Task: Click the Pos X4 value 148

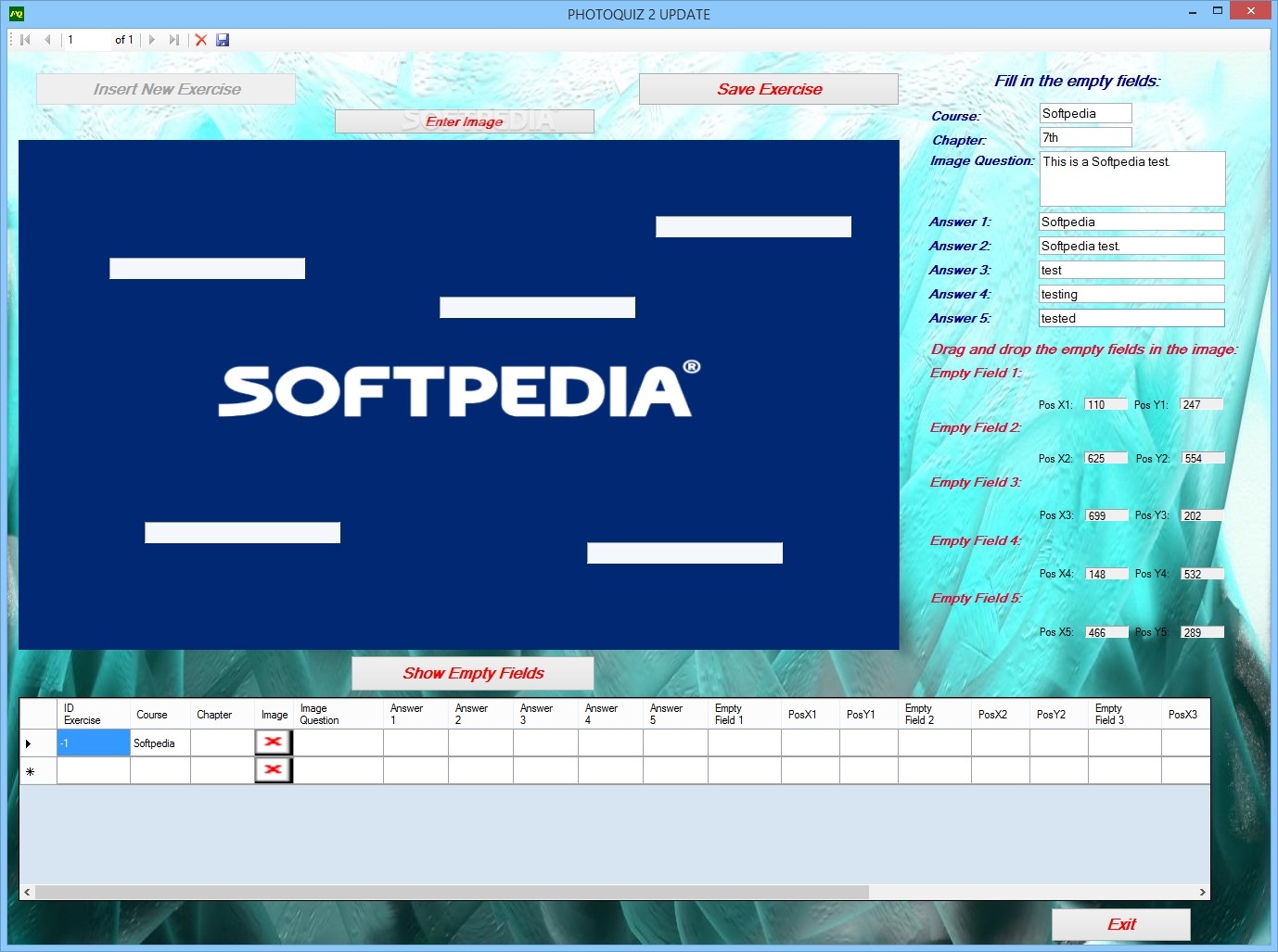Action: point(1107,574)
